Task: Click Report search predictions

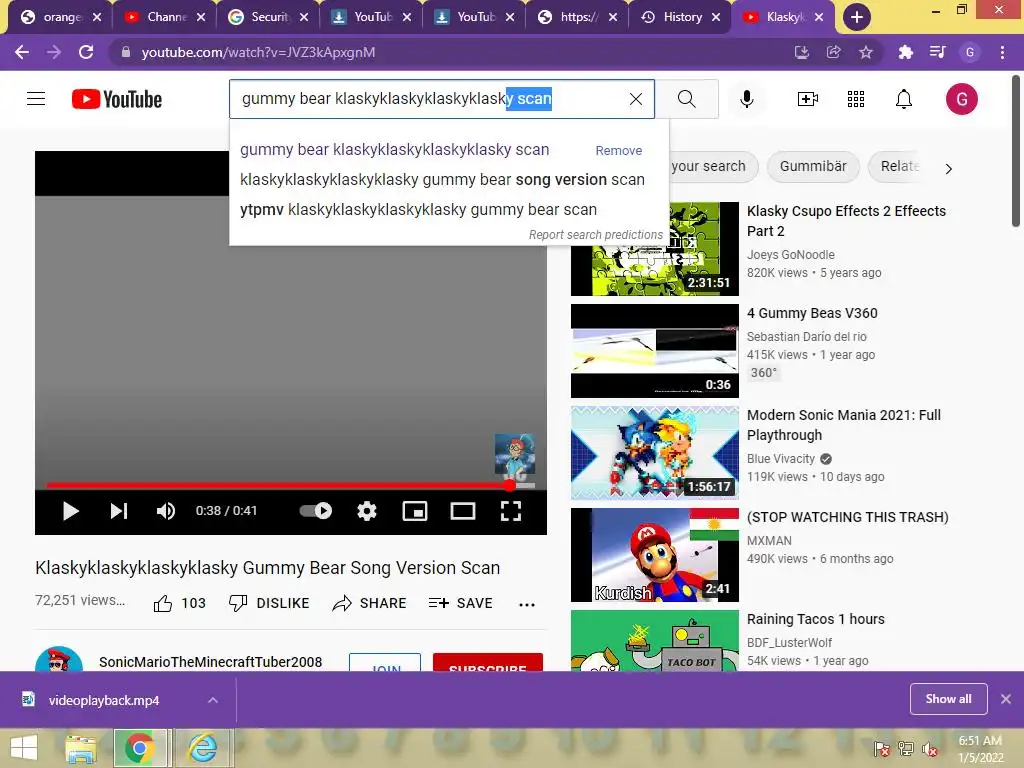Action: [596, 234]
